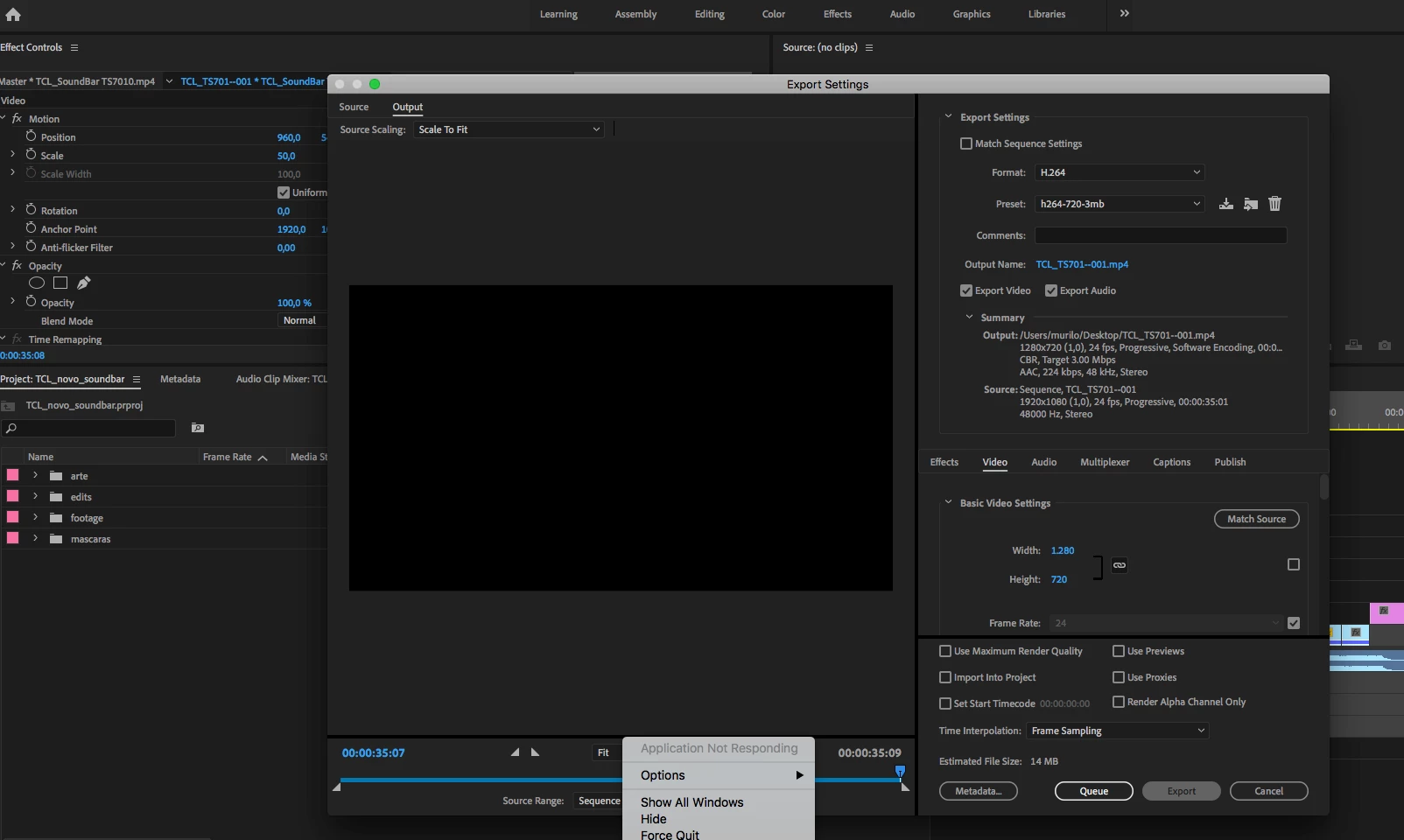The image size is (1404, 840).
Task: Toggle Rotation stopwatch animation icon
Action: click(x=31, y=210)
